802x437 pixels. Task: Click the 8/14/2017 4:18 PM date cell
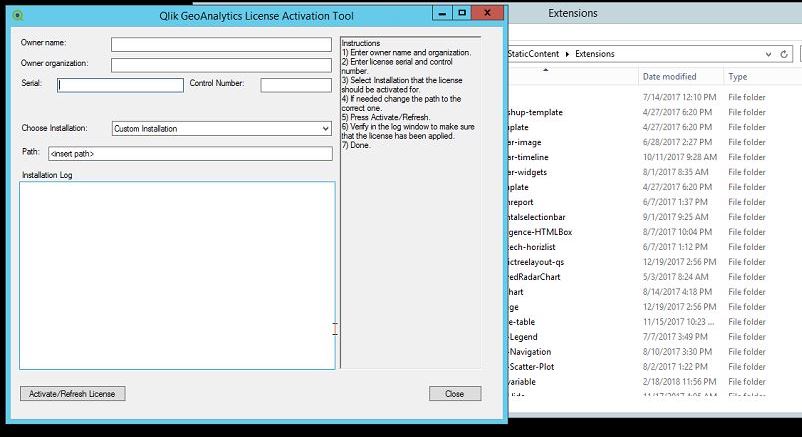(x=677, y=292)
